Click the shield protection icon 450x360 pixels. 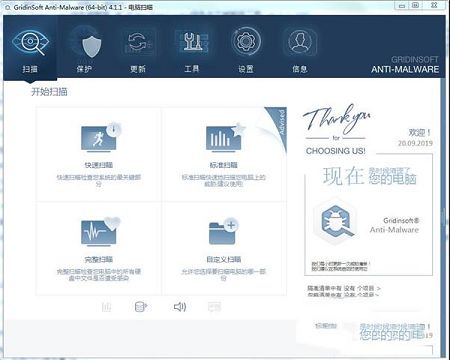click(91, 46)
